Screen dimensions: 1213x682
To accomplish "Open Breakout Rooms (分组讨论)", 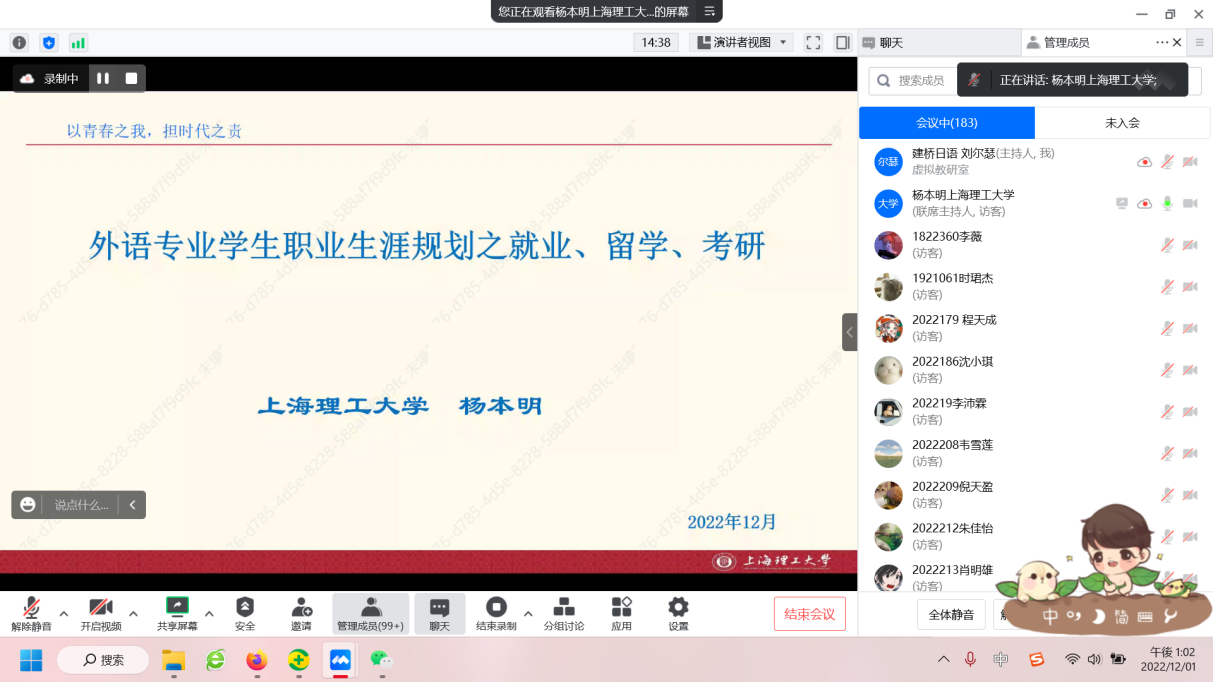I will pyautogui.click(x=564, y=612).
